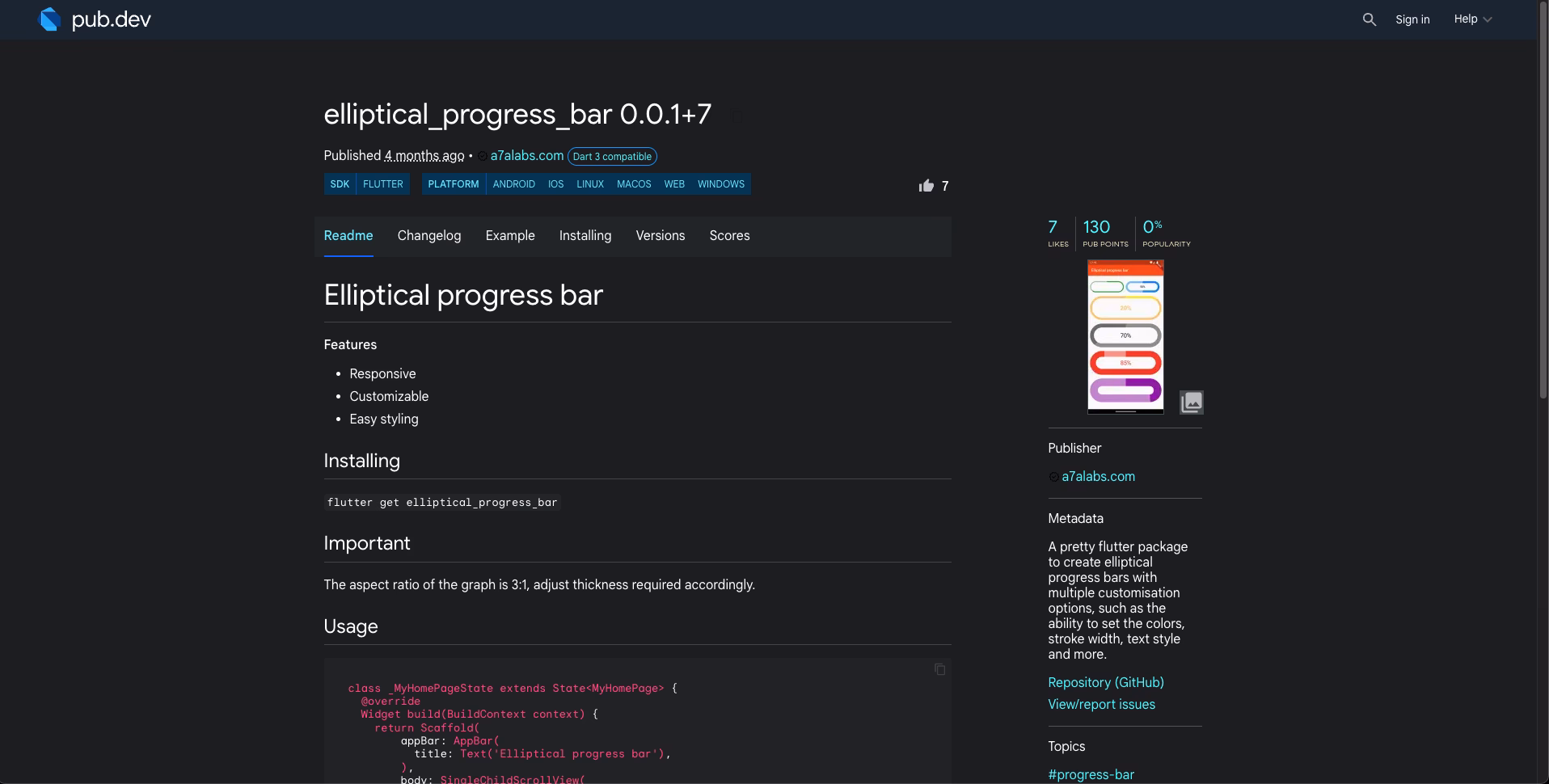Click the Usage section heading

point(351,627)
